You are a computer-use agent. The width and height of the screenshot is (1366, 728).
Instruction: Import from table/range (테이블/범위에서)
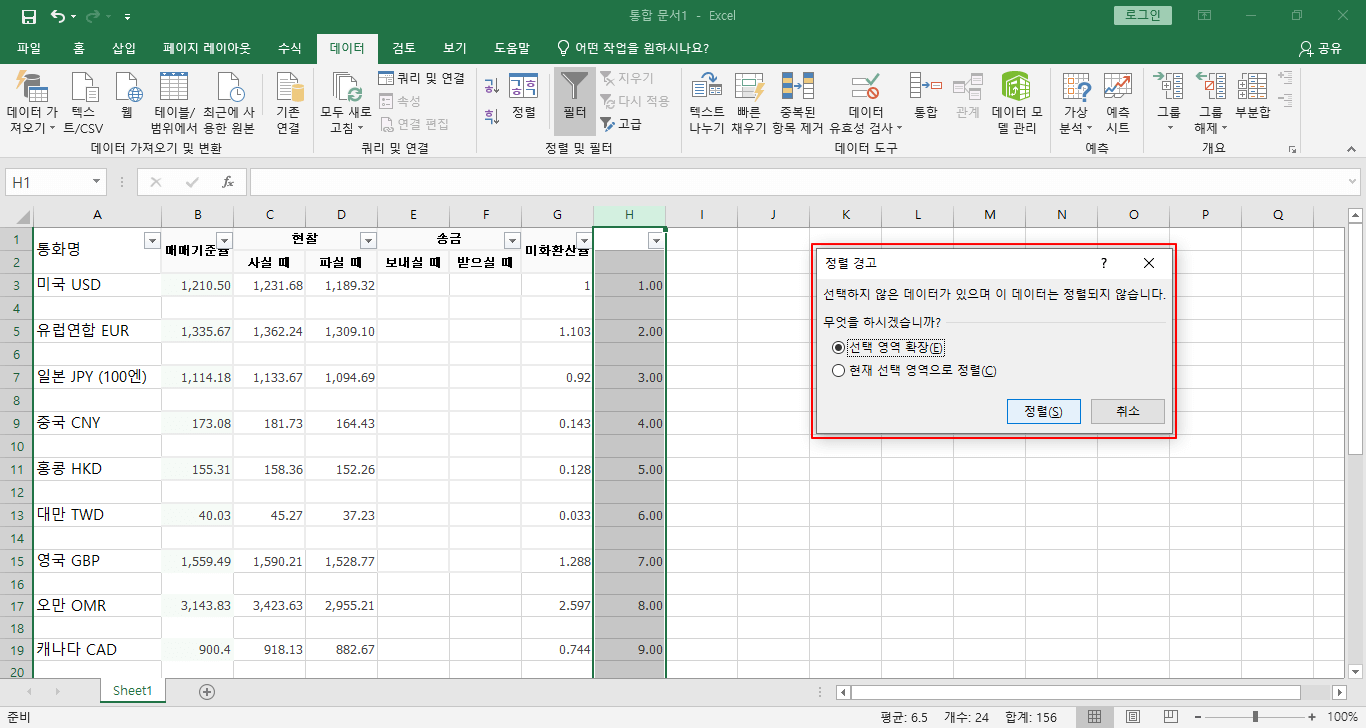click(174, 103)
